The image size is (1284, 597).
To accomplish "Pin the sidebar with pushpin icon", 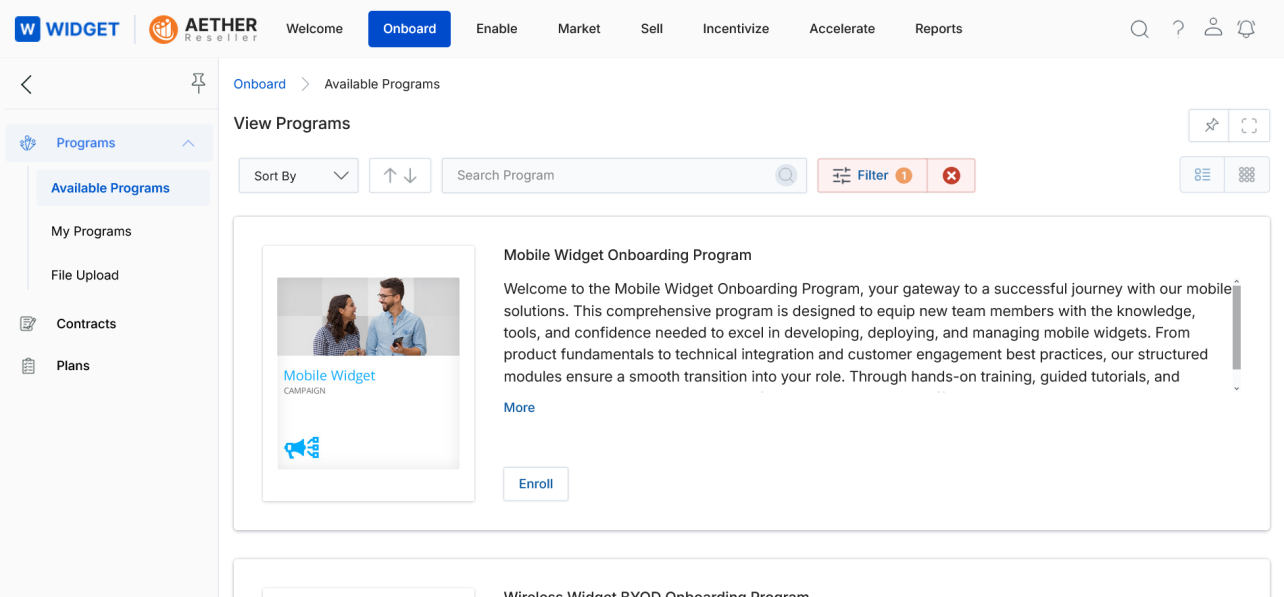I will pyautogui.click(x=198, y=84).
